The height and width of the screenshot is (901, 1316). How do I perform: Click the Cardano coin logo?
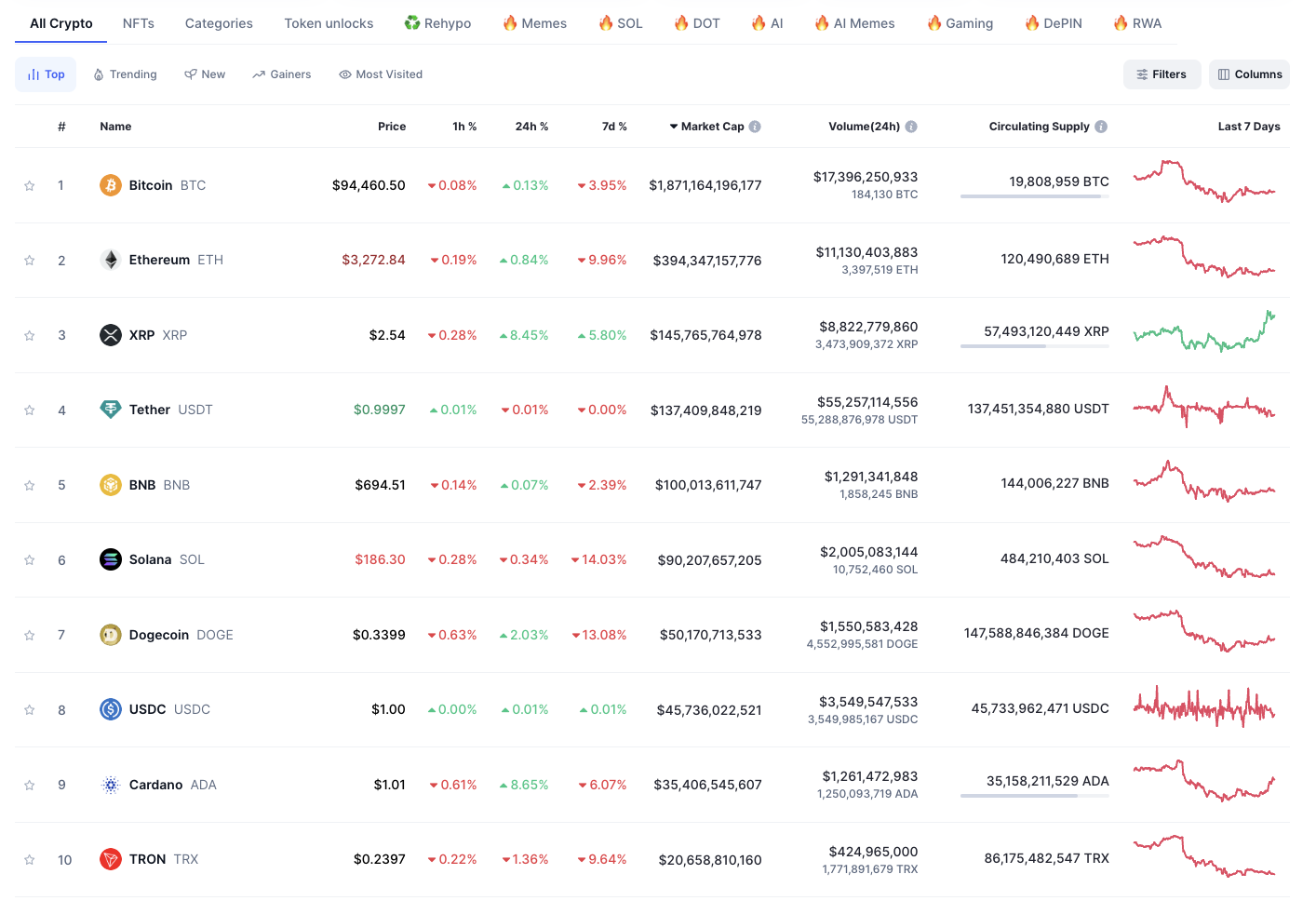(x=111, y=785)
